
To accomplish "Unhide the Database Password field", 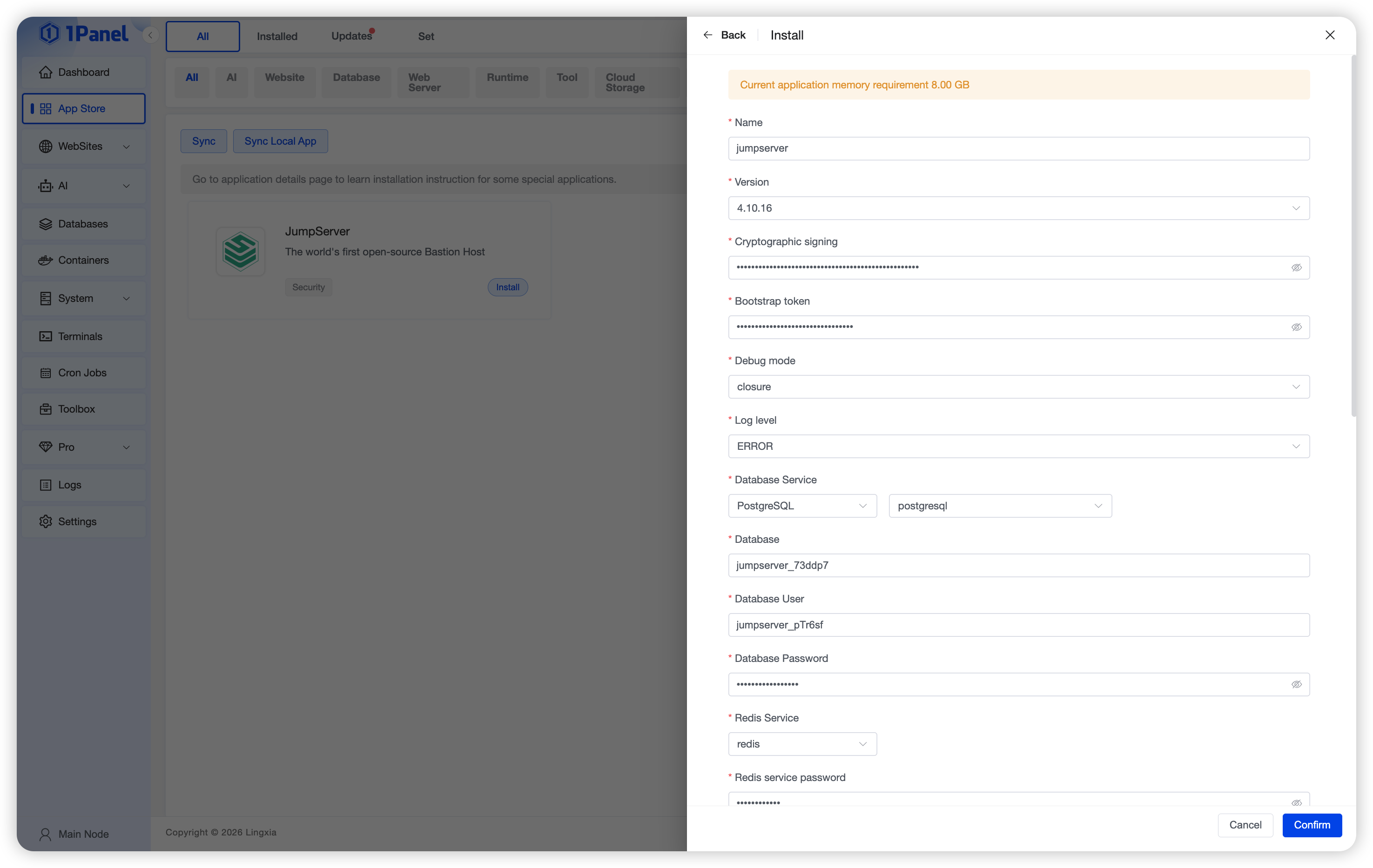I will click(x=1296, y=684).
